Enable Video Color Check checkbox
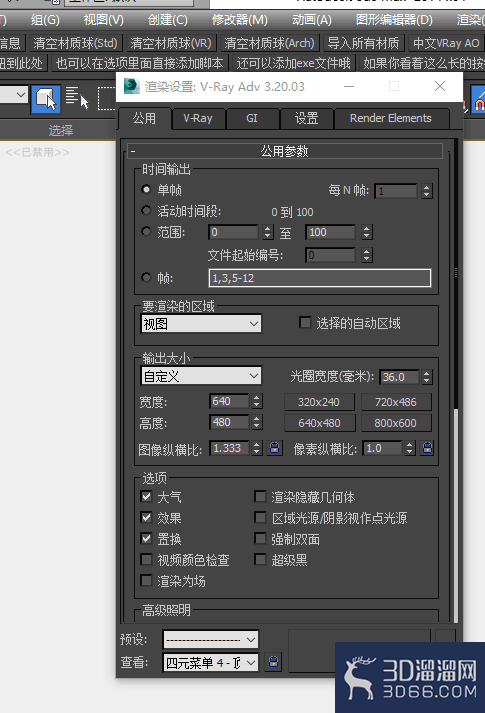This screenshot has height=713, width=485. click(x=146, y=559)
